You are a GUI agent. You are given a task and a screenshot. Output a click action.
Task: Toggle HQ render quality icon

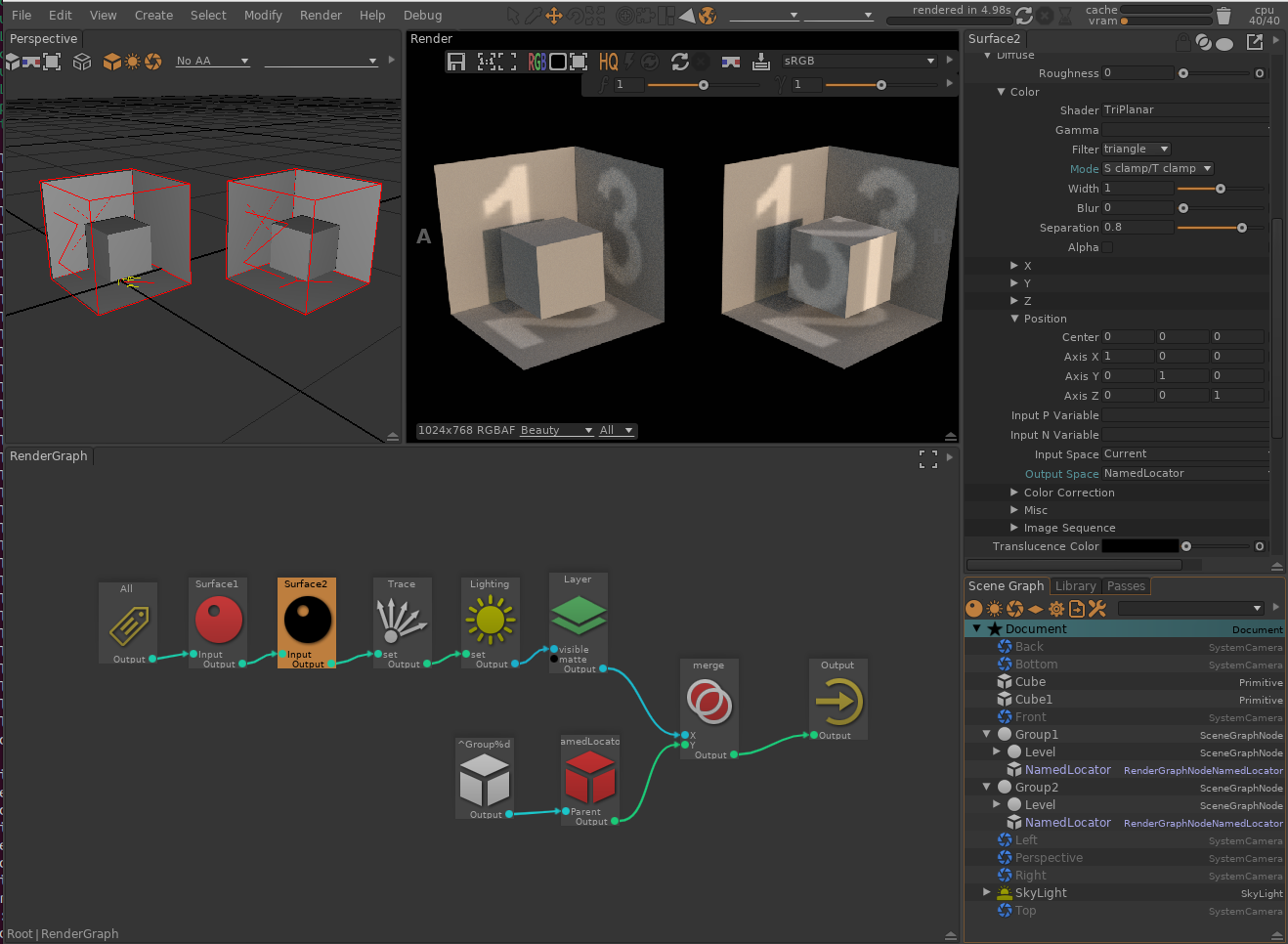[608, 62]
